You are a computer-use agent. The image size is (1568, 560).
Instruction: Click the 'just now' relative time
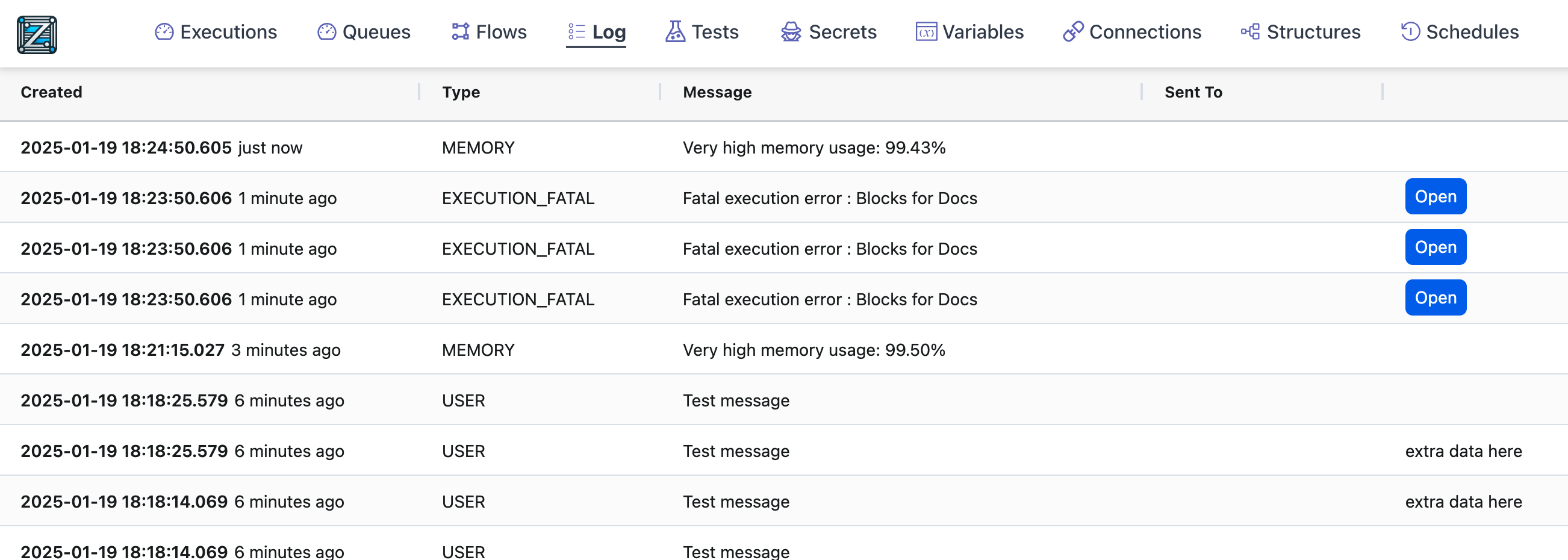tap(270, 148)
